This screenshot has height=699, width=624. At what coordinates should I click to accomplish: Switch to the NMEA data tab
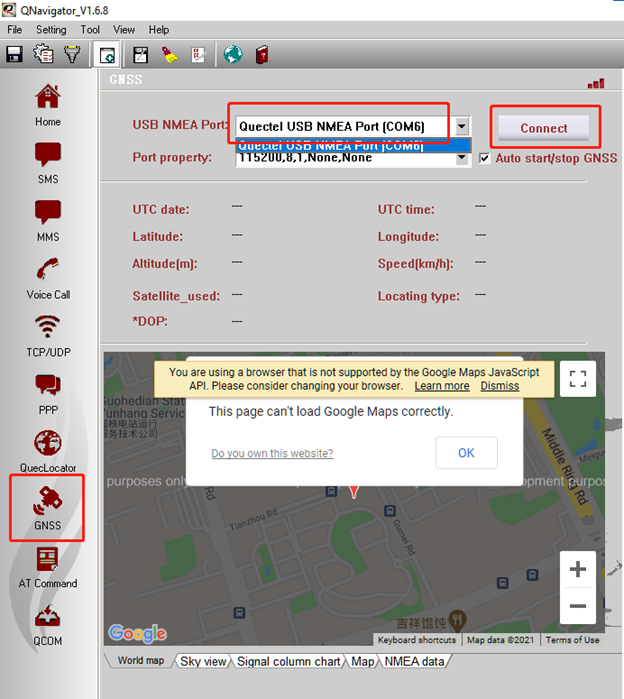[x=415, y=661]
